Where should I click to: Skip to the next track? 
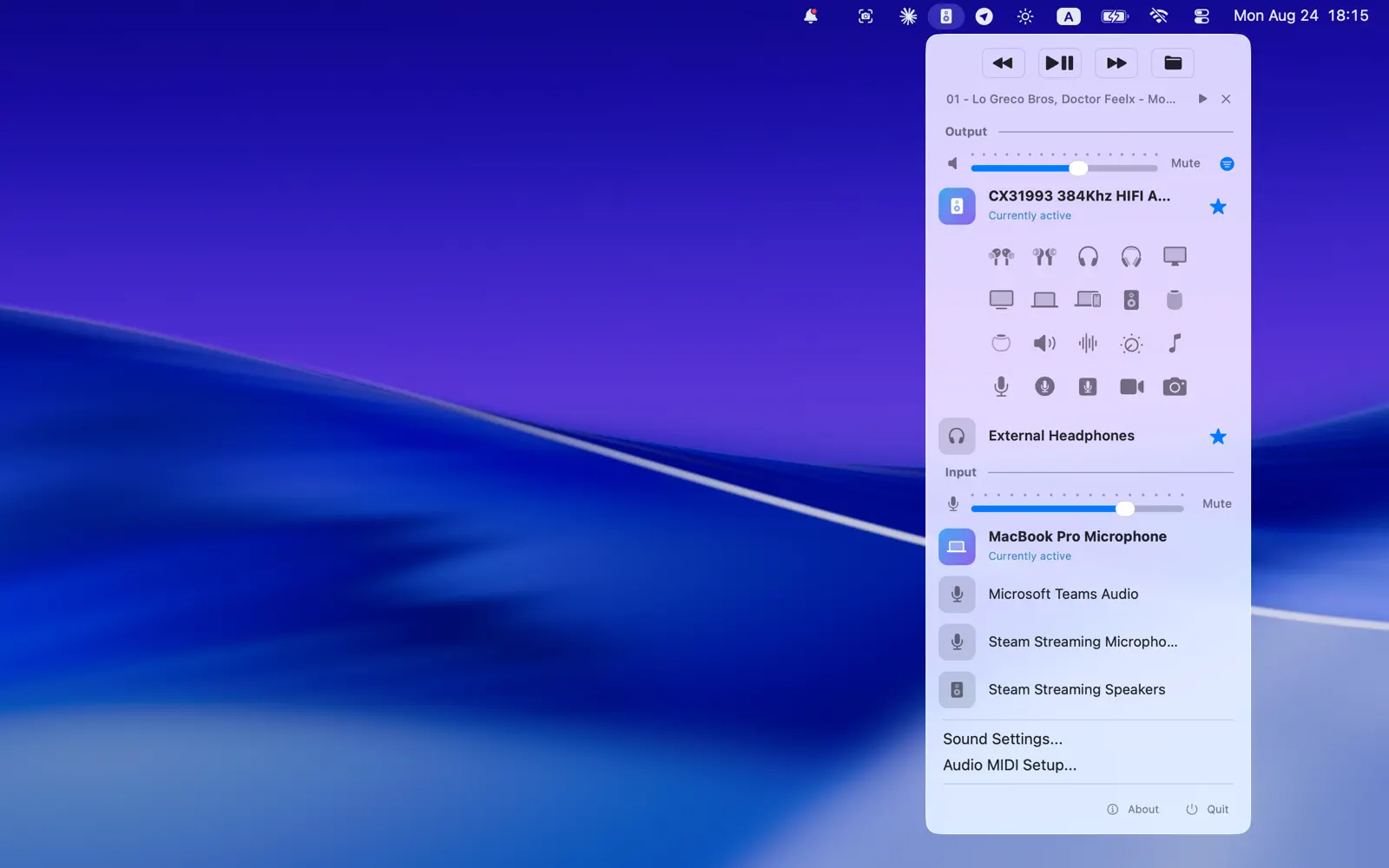point(1116,62)
